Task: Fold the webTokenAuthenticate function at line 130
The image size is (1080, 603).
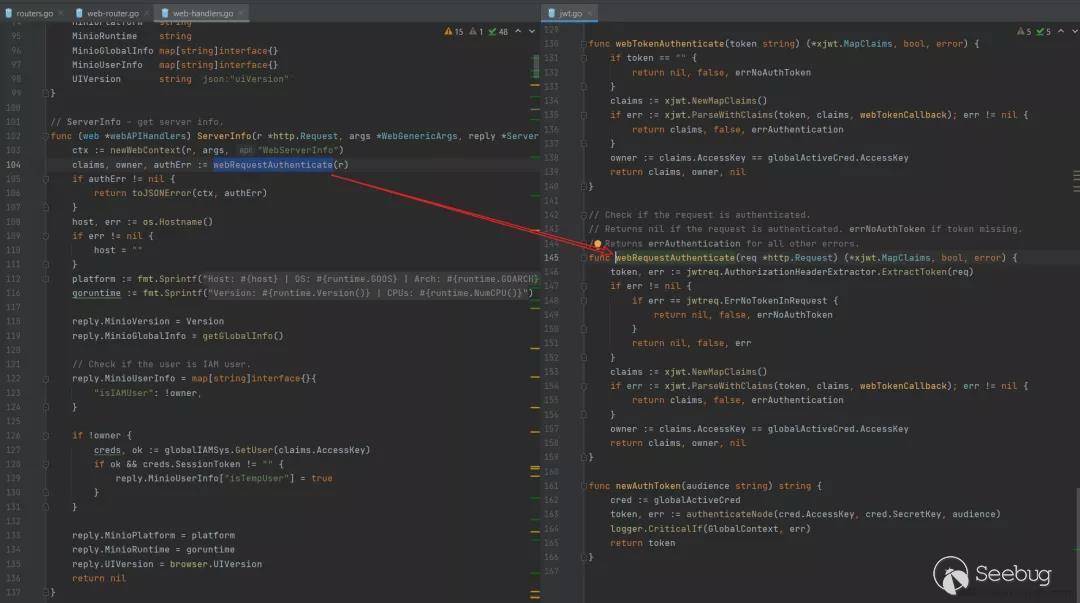Action: pyautogui.click(x=584, y=44)
